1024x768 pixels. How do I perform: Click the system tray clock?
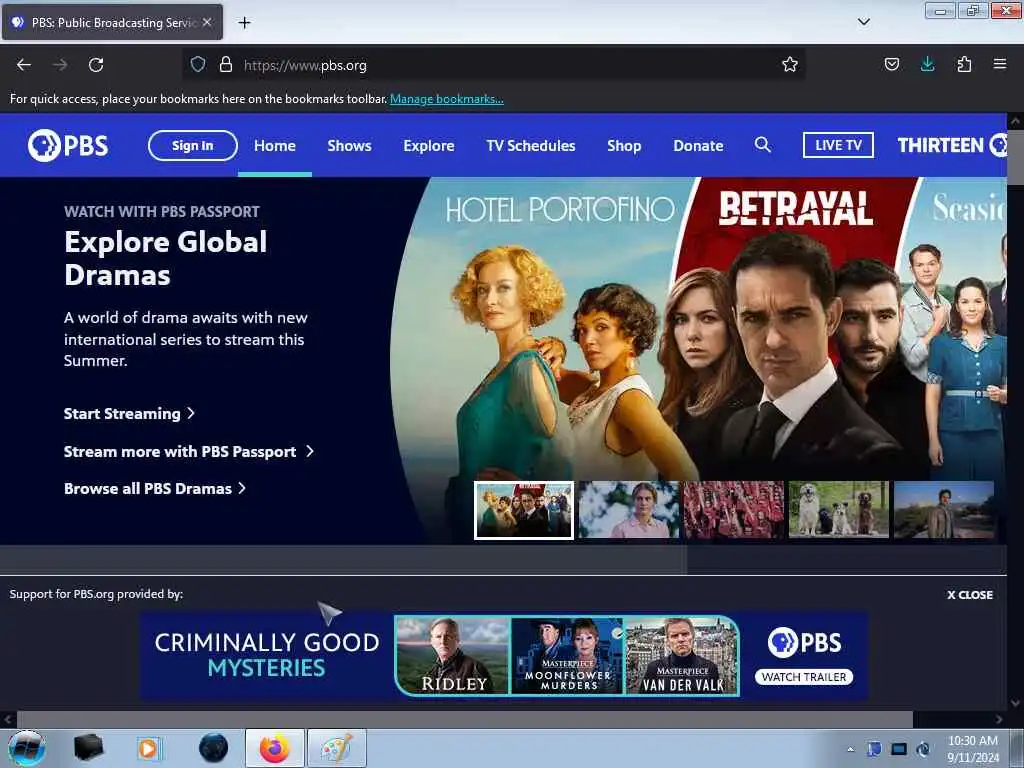(x=972, y=749)
